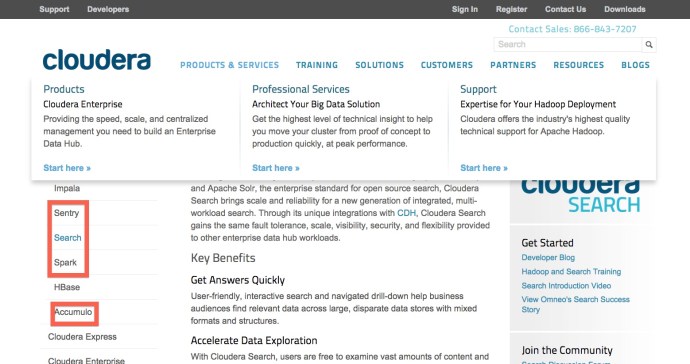Select Accumulo in the sidebar
690x364 pixels.
(x=73, y=312)
